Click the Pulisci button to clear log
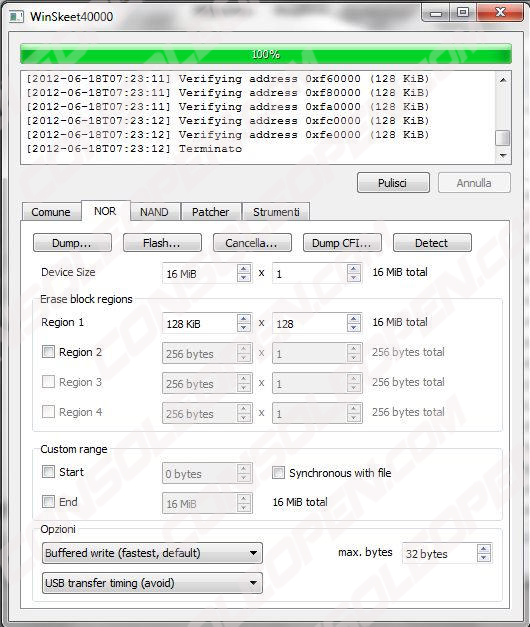This screenshot has height=627, width=530. tap(393, 183)
